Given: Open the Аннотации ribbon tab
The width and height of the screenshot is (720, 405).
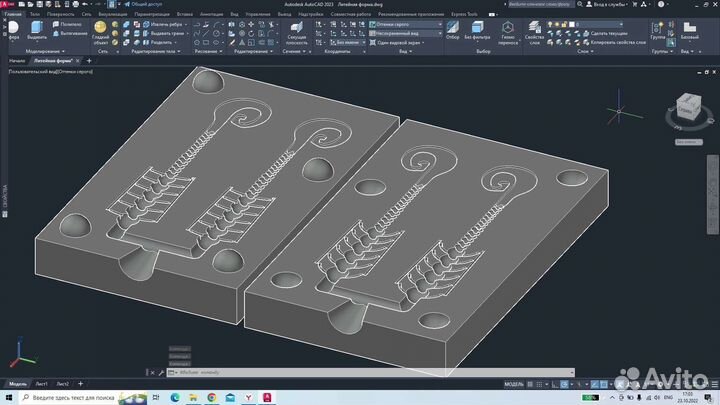Looking at the screenshot, I should point(212,14).
